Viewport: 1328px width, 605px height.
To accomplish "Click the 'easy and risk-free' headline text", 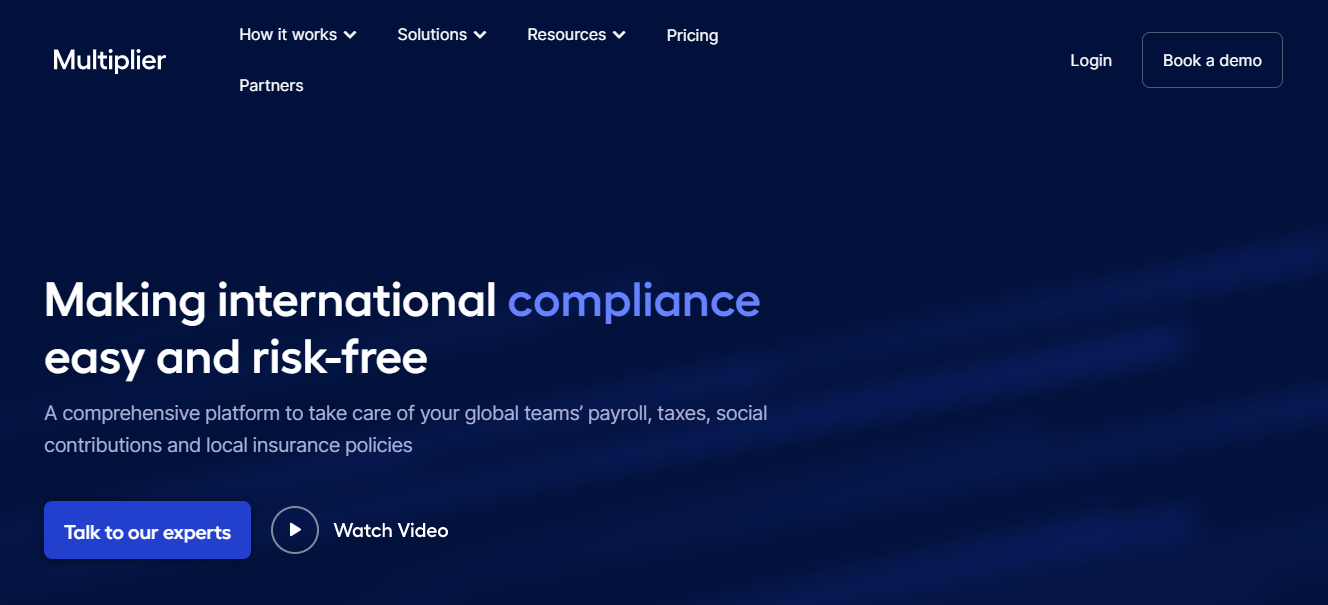I will point(236,358).
